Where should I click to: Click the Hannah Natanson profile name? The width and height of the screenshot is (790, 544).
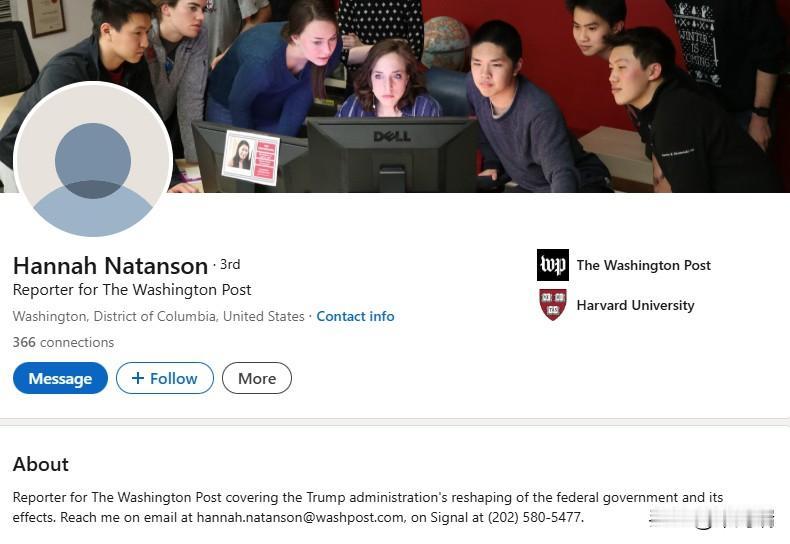(x=110, y=266)
